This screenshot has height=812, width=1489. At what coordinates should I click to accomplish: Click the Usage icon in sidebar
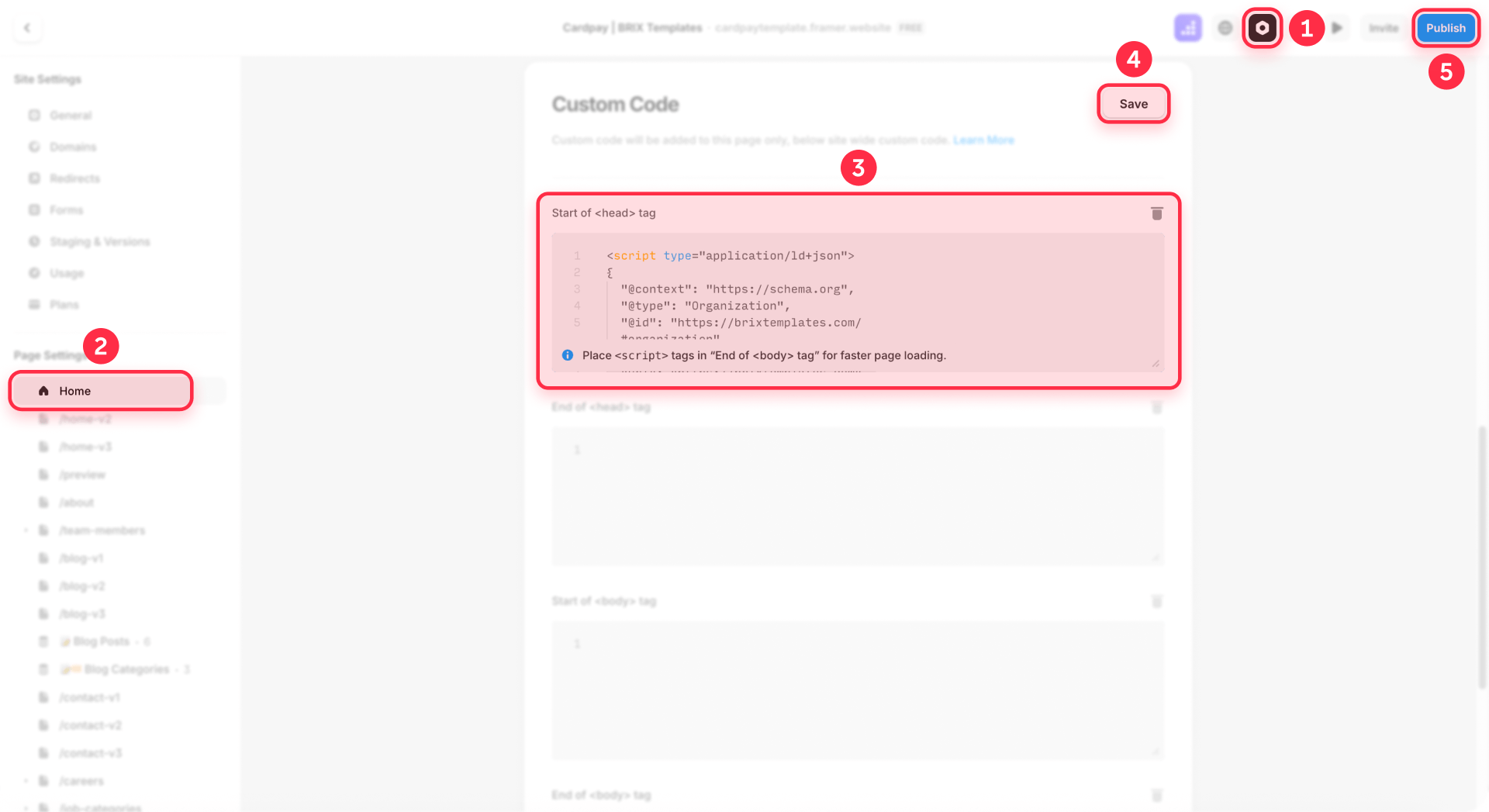point(34,273)
